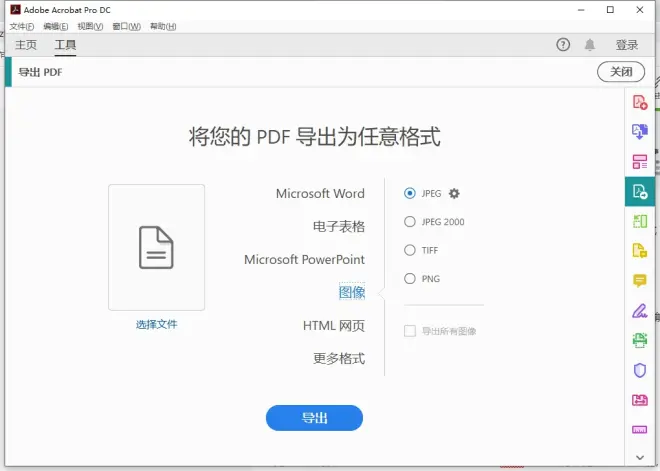Image resolution: width=660 pixels, height=471 pixels.
Task: Open the 文件(F) menu
Action: coord(21,27)
